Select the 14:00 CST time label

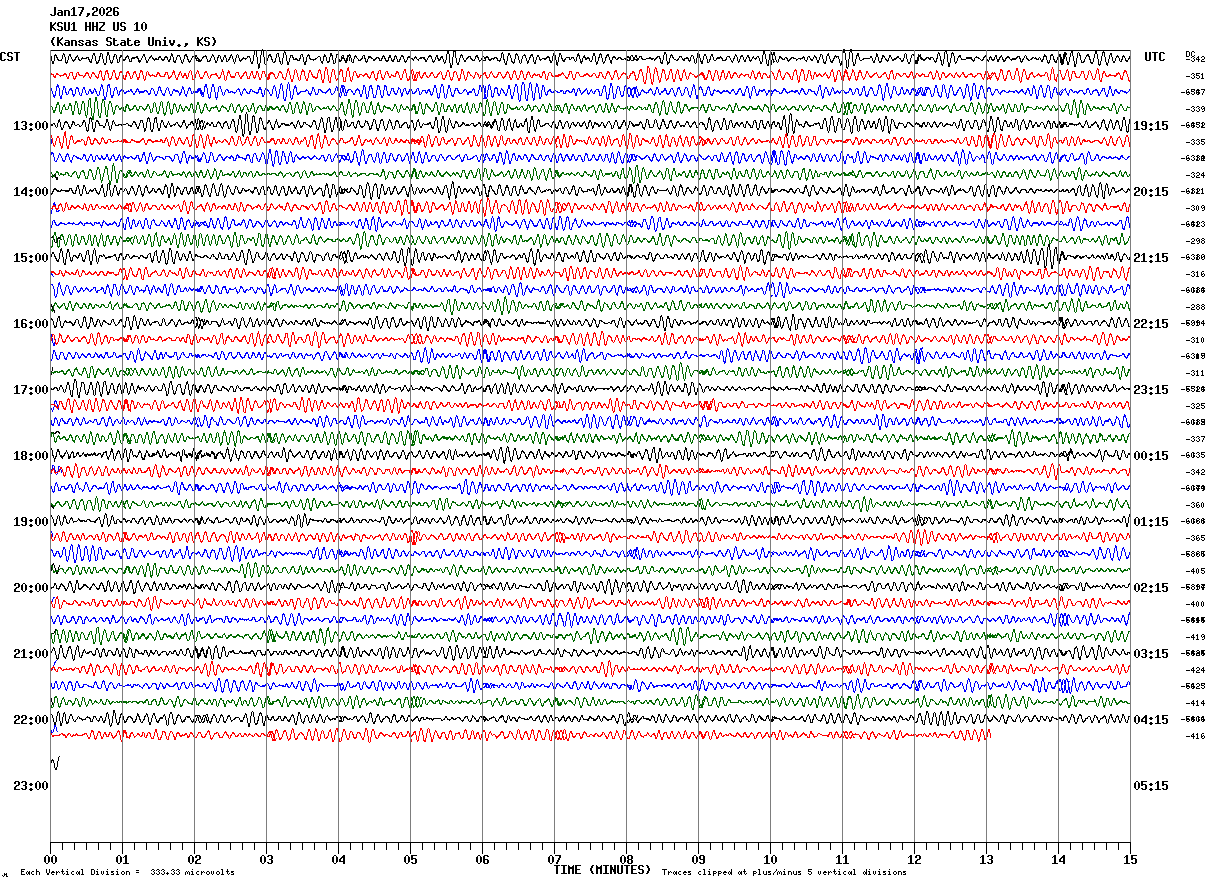pos(31,192)
